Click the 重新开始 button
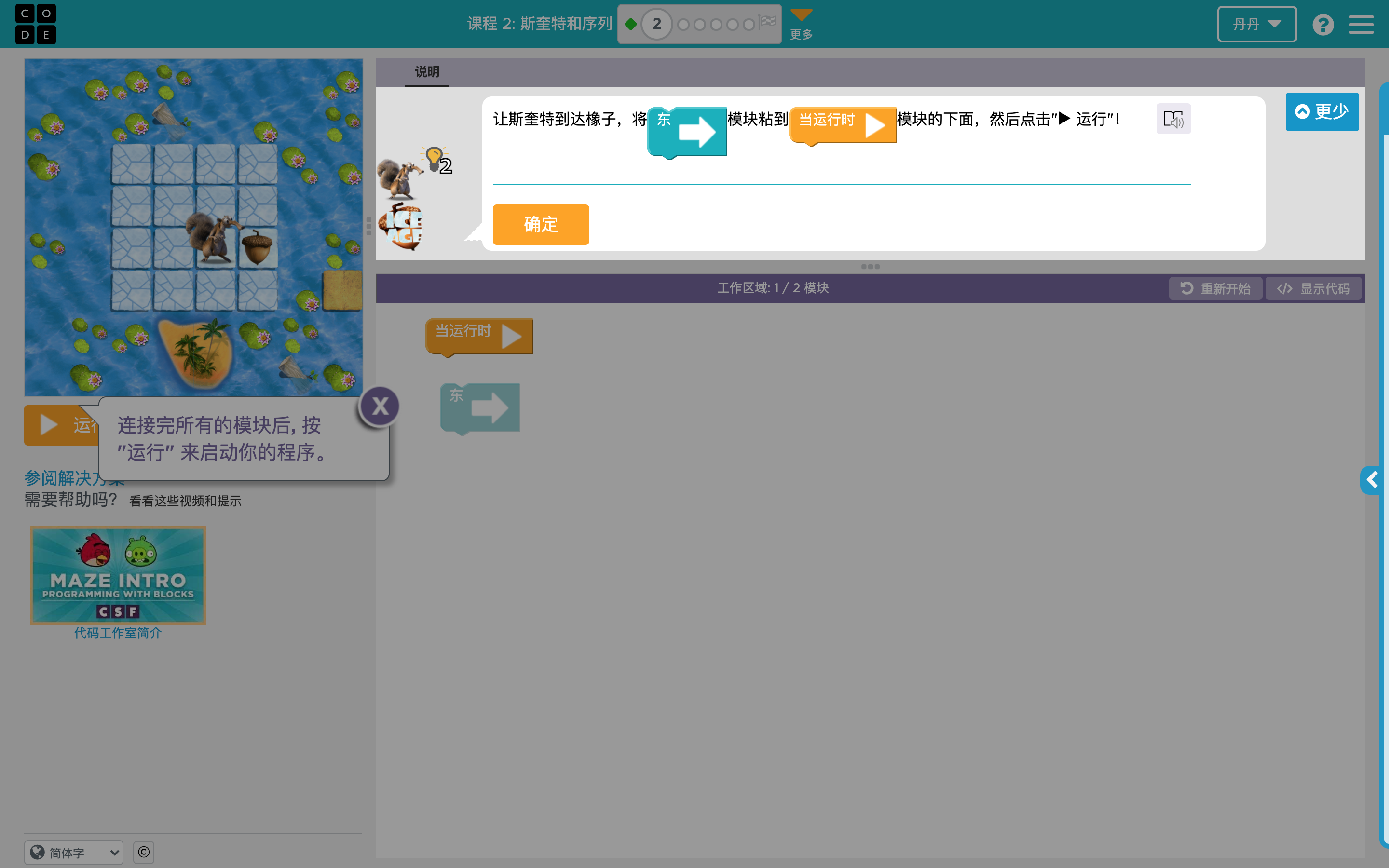The image size is (1389, 868). click(x=1216, y=288)
